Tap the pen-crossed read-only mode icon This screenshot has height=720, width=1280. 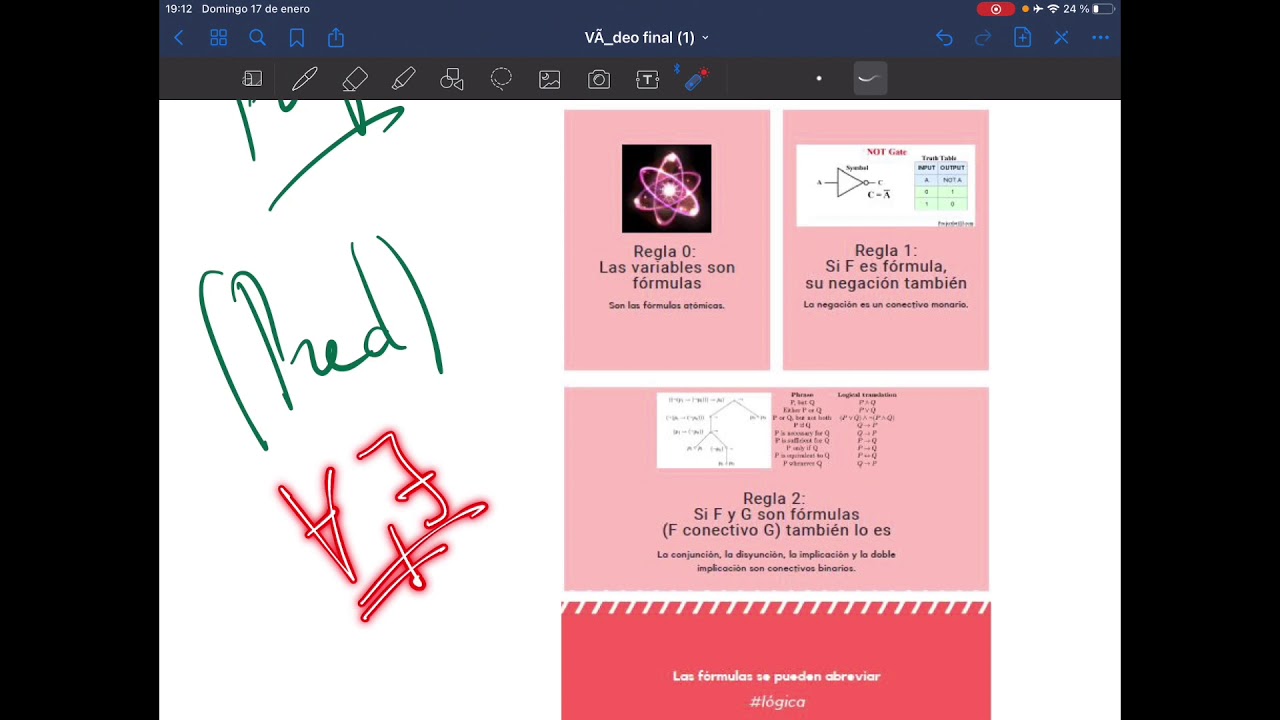(1061, 38)
